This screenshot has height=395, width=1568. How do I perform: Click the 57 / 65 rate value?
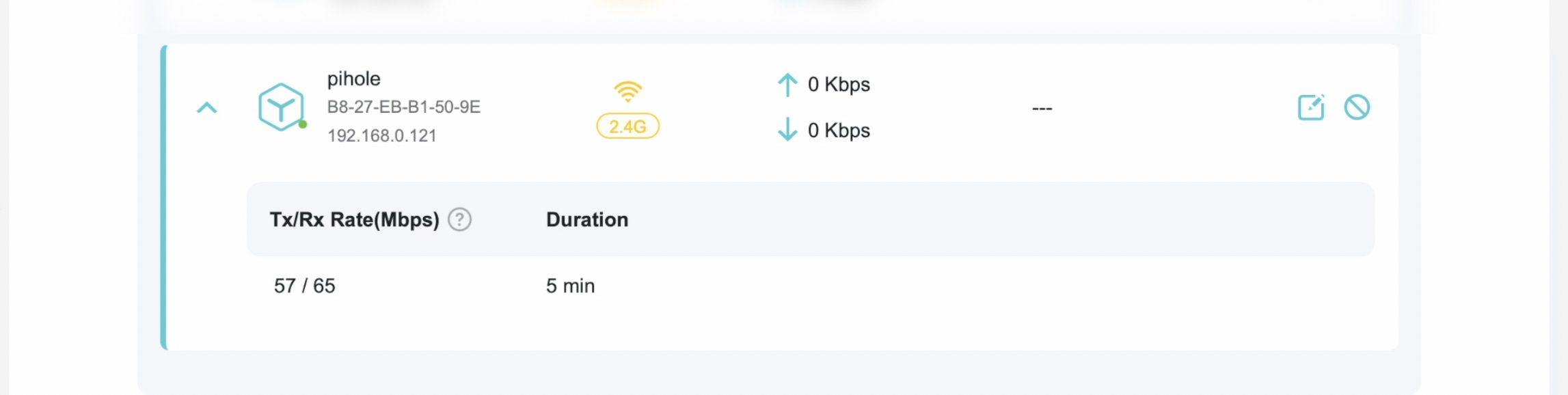[x=304, y=286]
